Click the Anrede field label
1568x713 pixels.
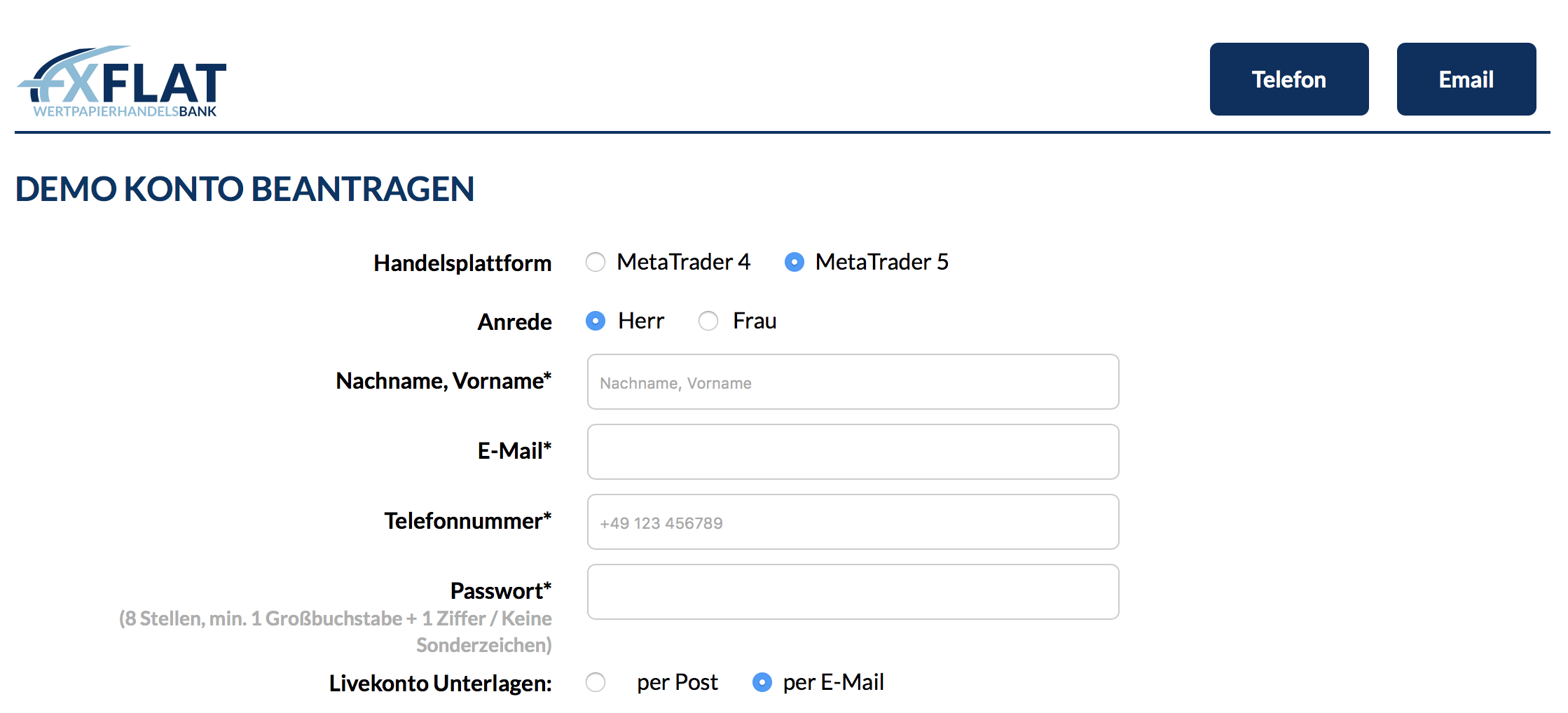515,322
